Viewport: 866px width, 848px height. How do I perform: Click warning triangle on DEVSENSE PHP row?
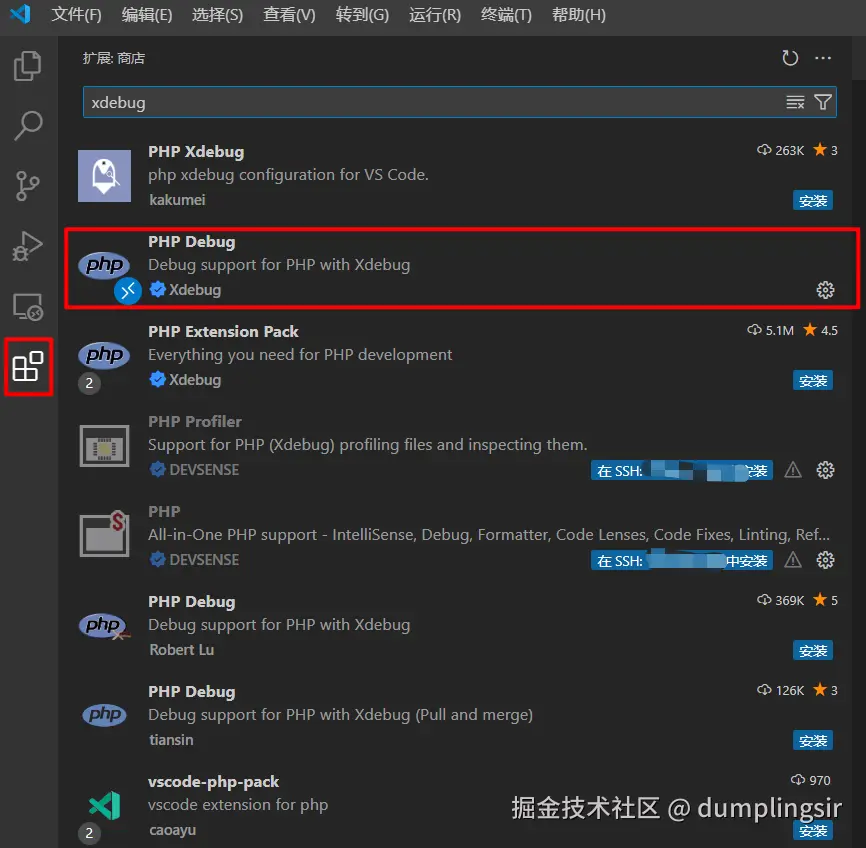793,560
